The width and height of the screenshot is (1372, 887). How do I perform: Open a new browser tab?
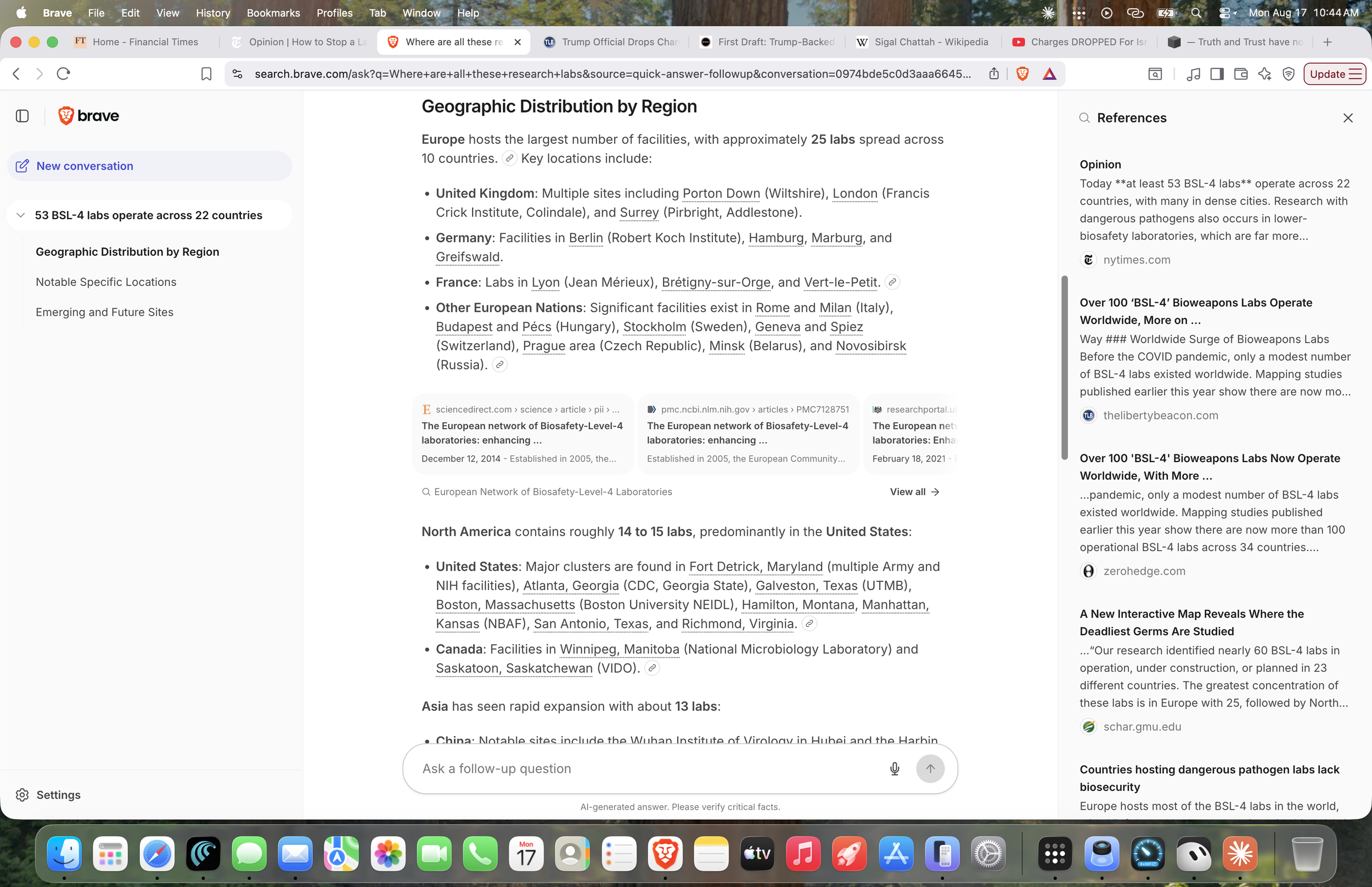tap(1328, 42)
